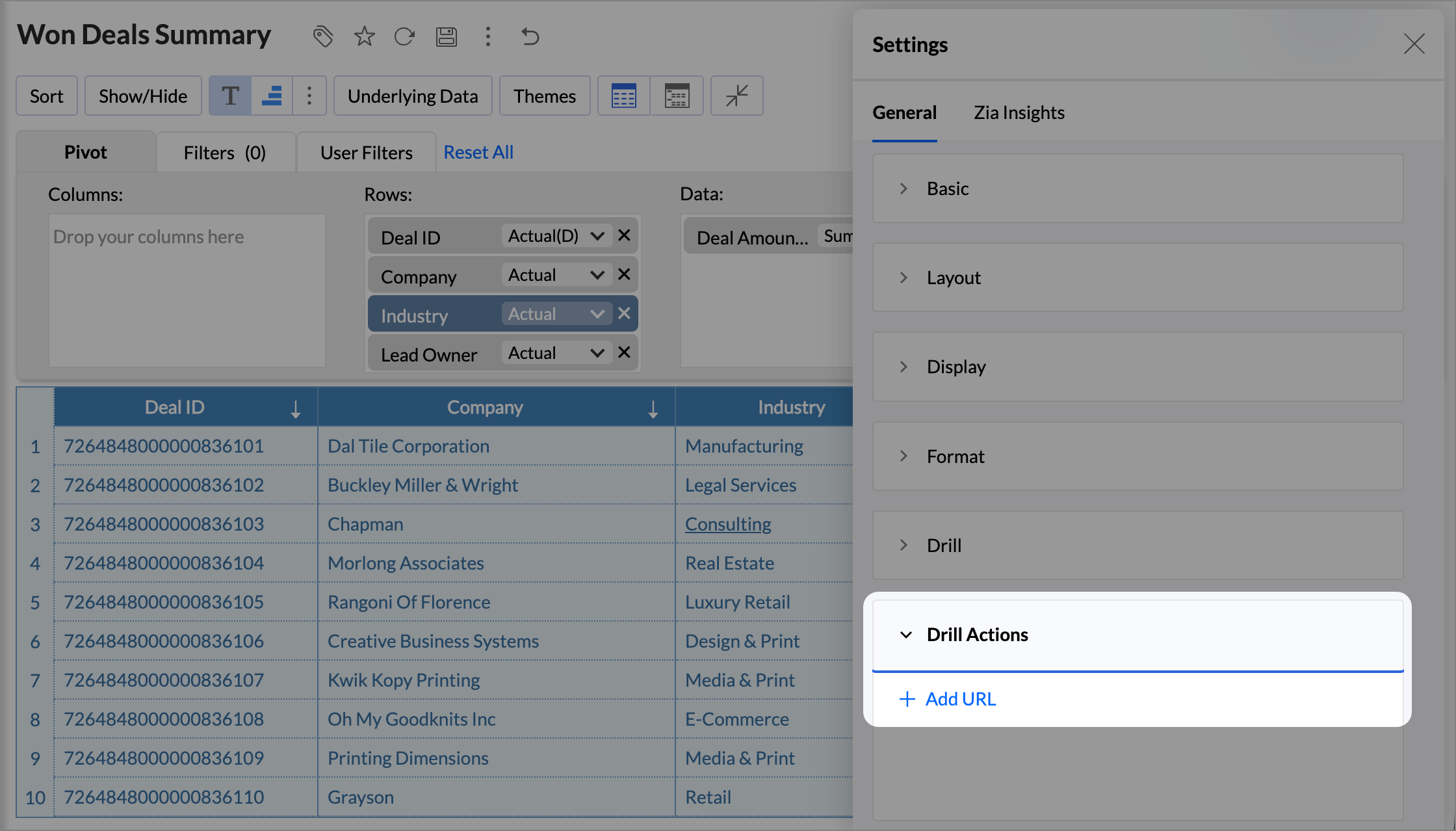Switch to the Zia Insights tab

(1019, 112)
